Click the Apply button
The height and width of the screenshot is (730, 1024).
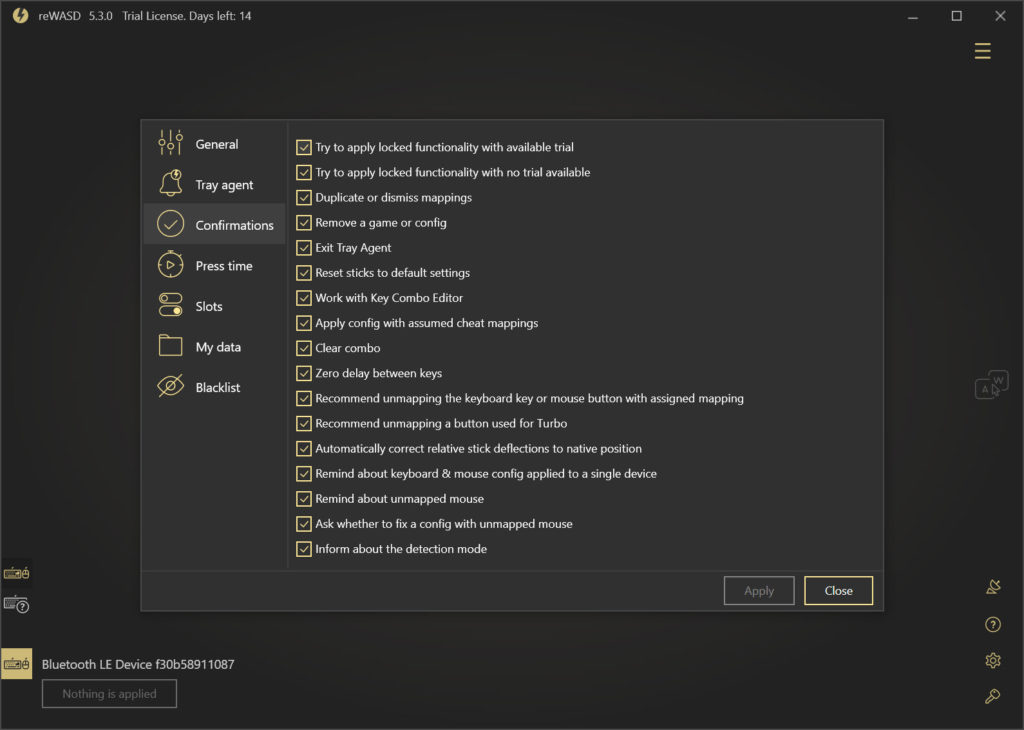759,590
